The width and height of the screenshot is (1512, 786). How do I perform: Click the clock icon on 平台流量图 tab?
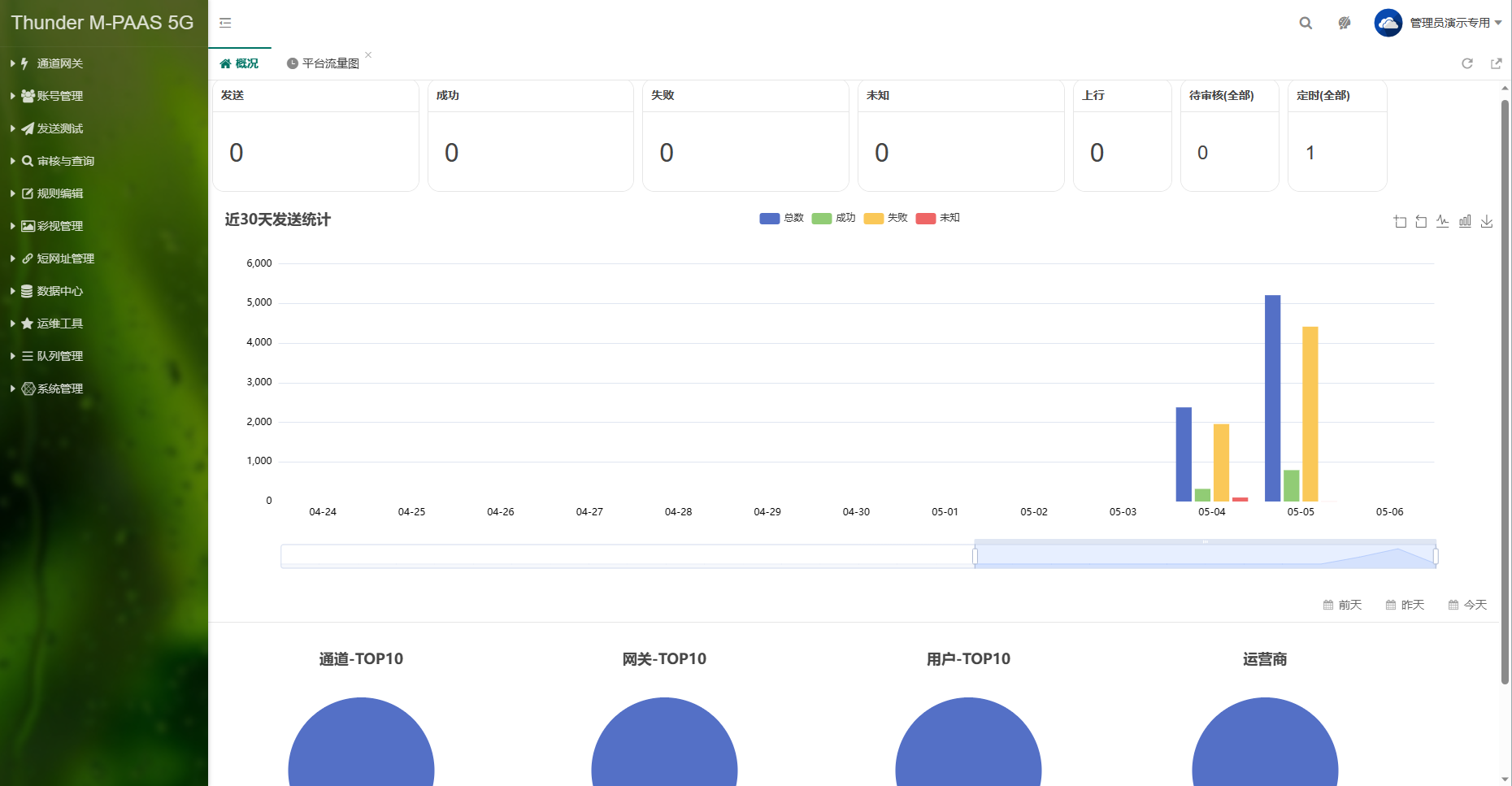click(293, 63)
